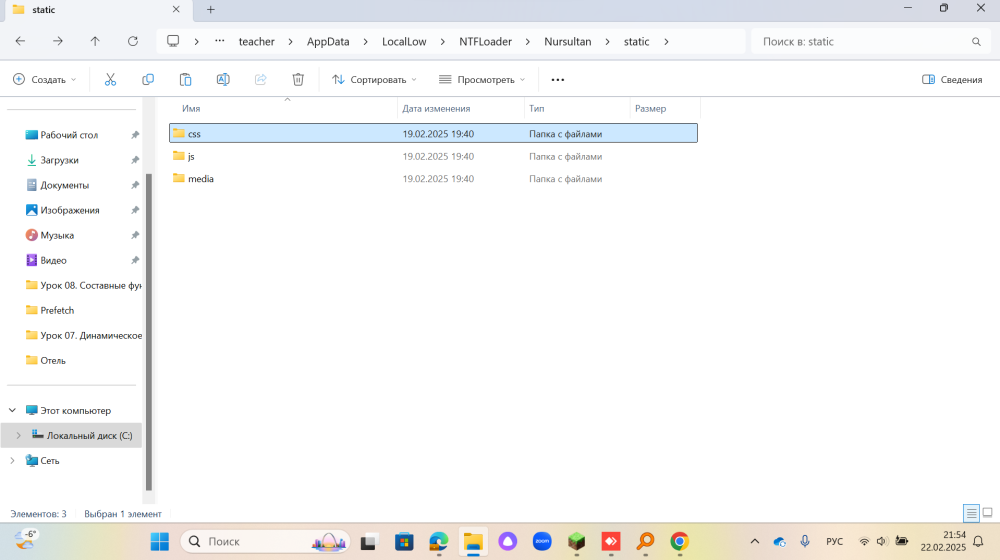The width and height of the screenshot is (1000, 560).
Task: Open Microsoft Edge from taskbar
Action: tap(438, 542)
